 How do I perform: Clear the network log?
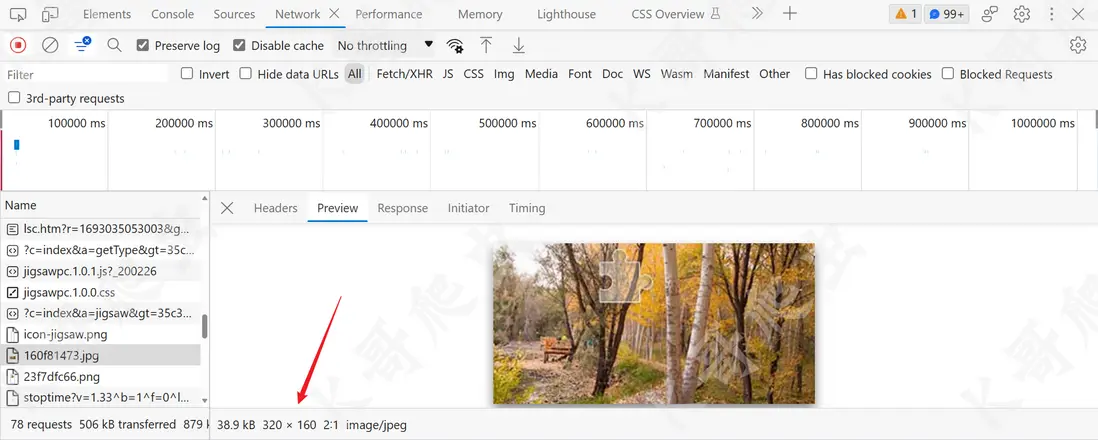[50, 46]
